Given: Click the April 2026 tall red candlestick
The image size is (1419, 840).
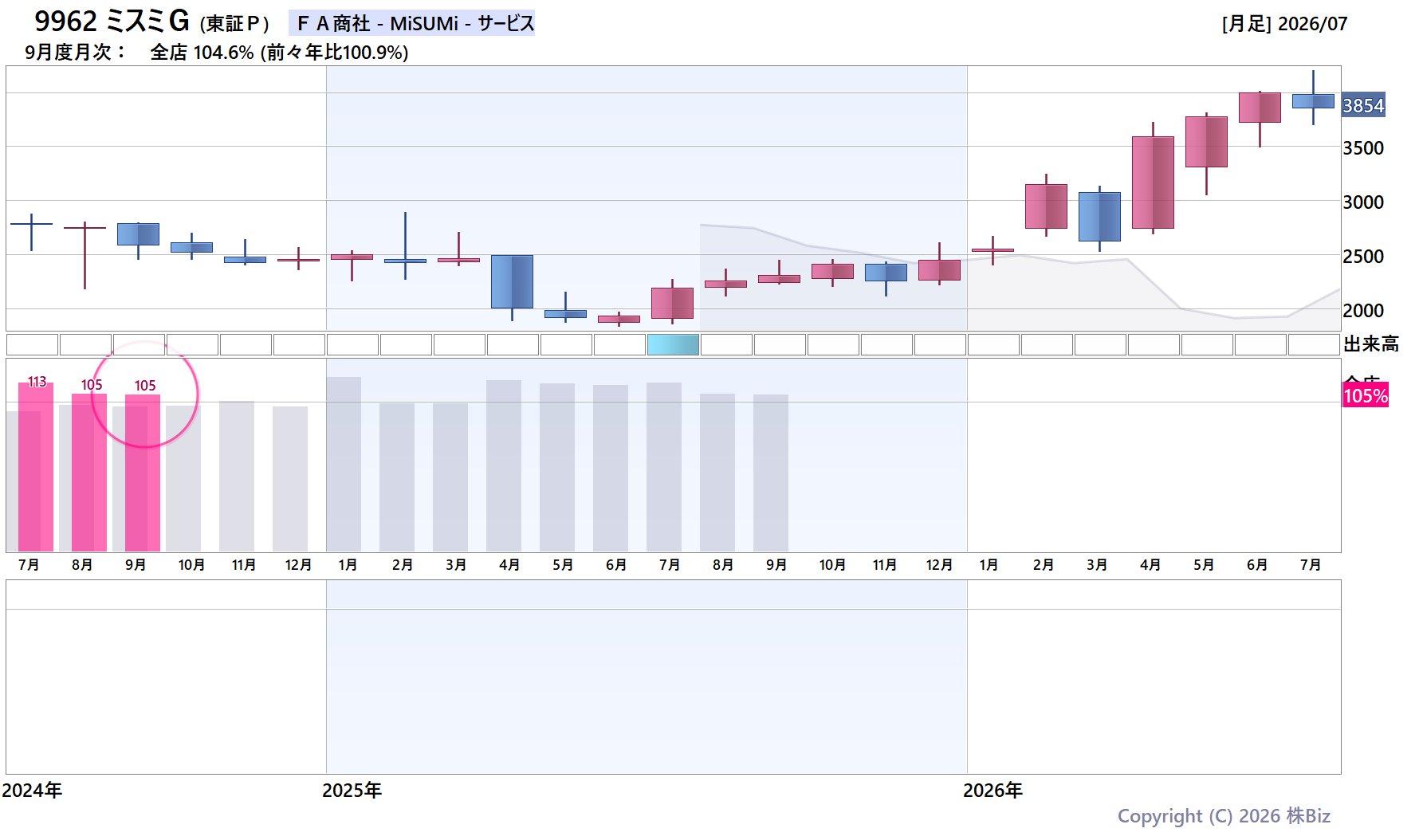Looking at the screenshot, I should click(1153, 182).
